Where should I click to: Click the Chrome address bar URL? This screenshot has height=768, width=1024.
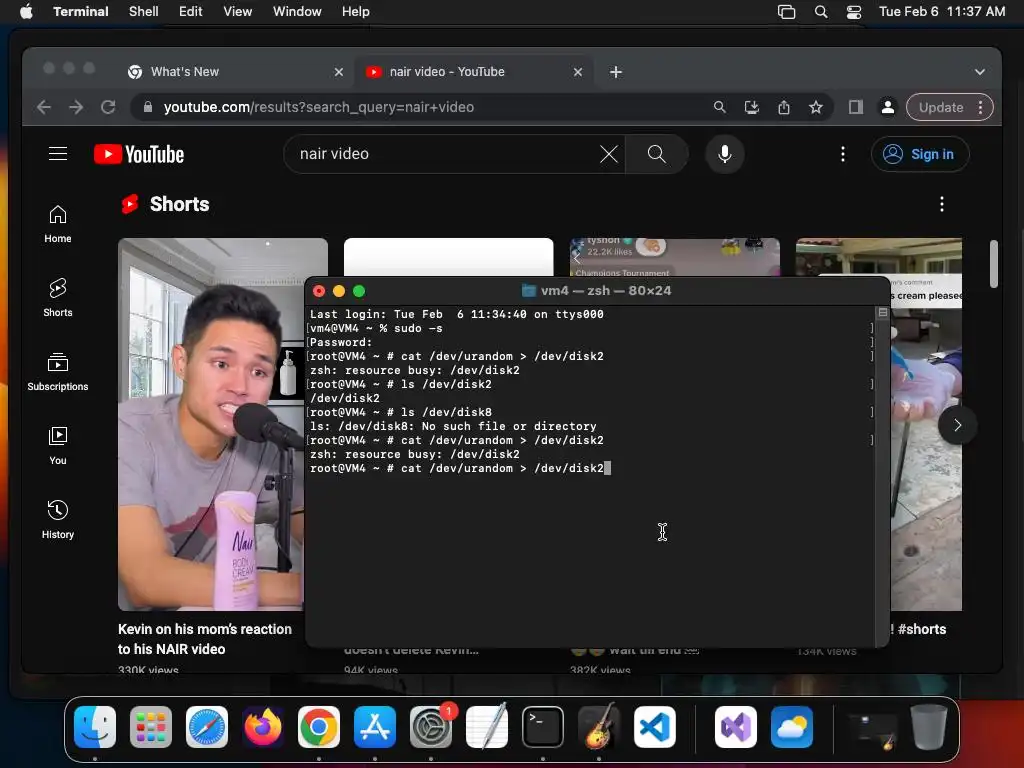click(x=319, y=107)
